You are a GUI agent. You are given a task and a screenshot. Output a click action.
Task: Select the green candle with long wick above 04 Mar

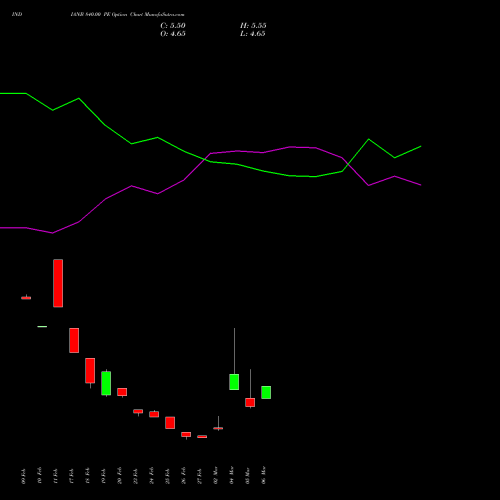[234, 382]
